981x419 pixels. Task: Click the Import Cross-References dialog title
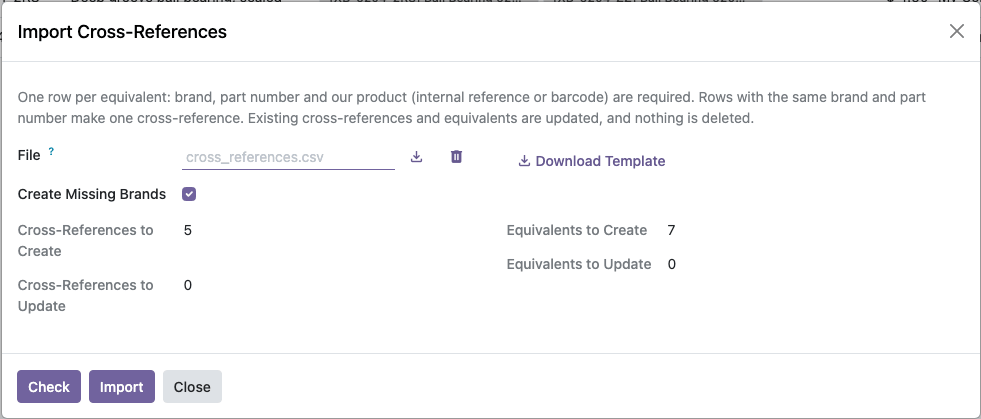click(122, 32)
